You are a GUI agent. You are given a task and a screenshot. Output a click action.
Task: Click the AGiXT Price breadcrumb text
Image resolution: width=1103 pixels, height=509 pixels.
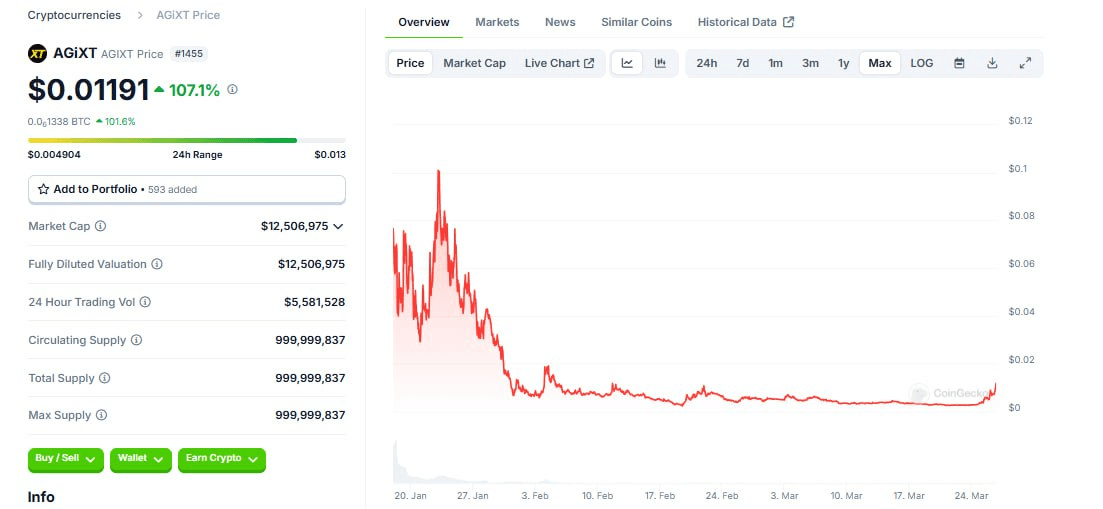[x=188, y=15]
